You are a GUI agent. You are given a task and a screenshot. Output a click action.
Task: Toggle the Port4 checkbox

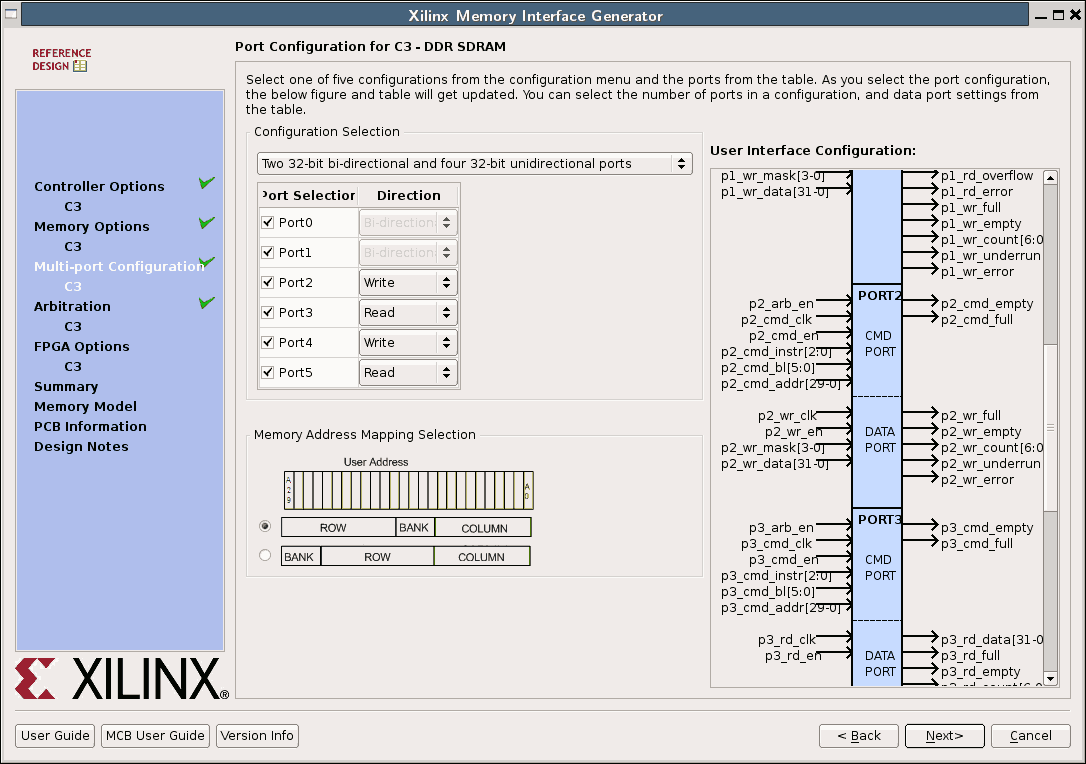pos(268,343)
